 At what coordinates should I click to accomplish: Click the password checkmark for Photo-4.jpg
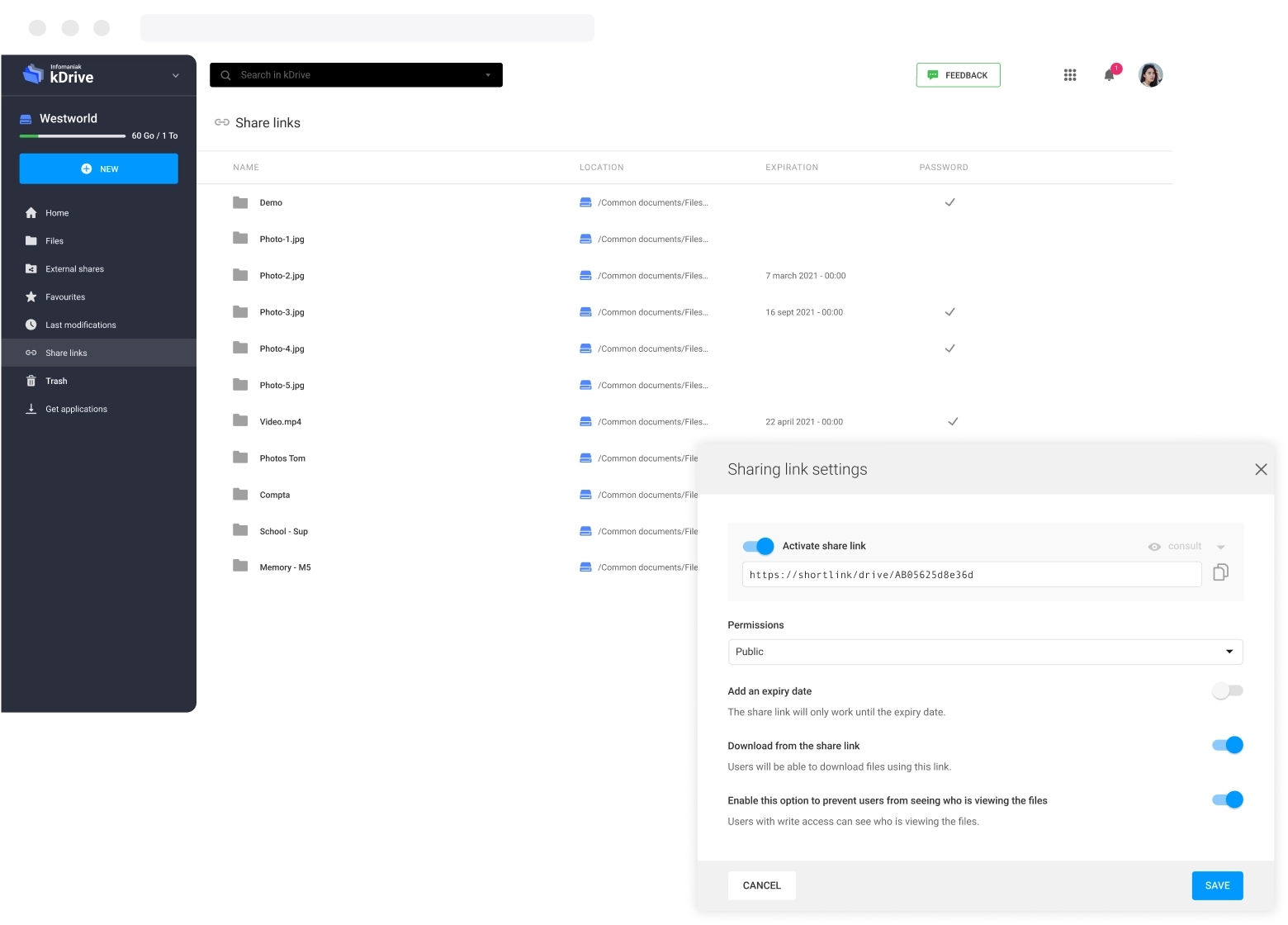pos(949,349)
